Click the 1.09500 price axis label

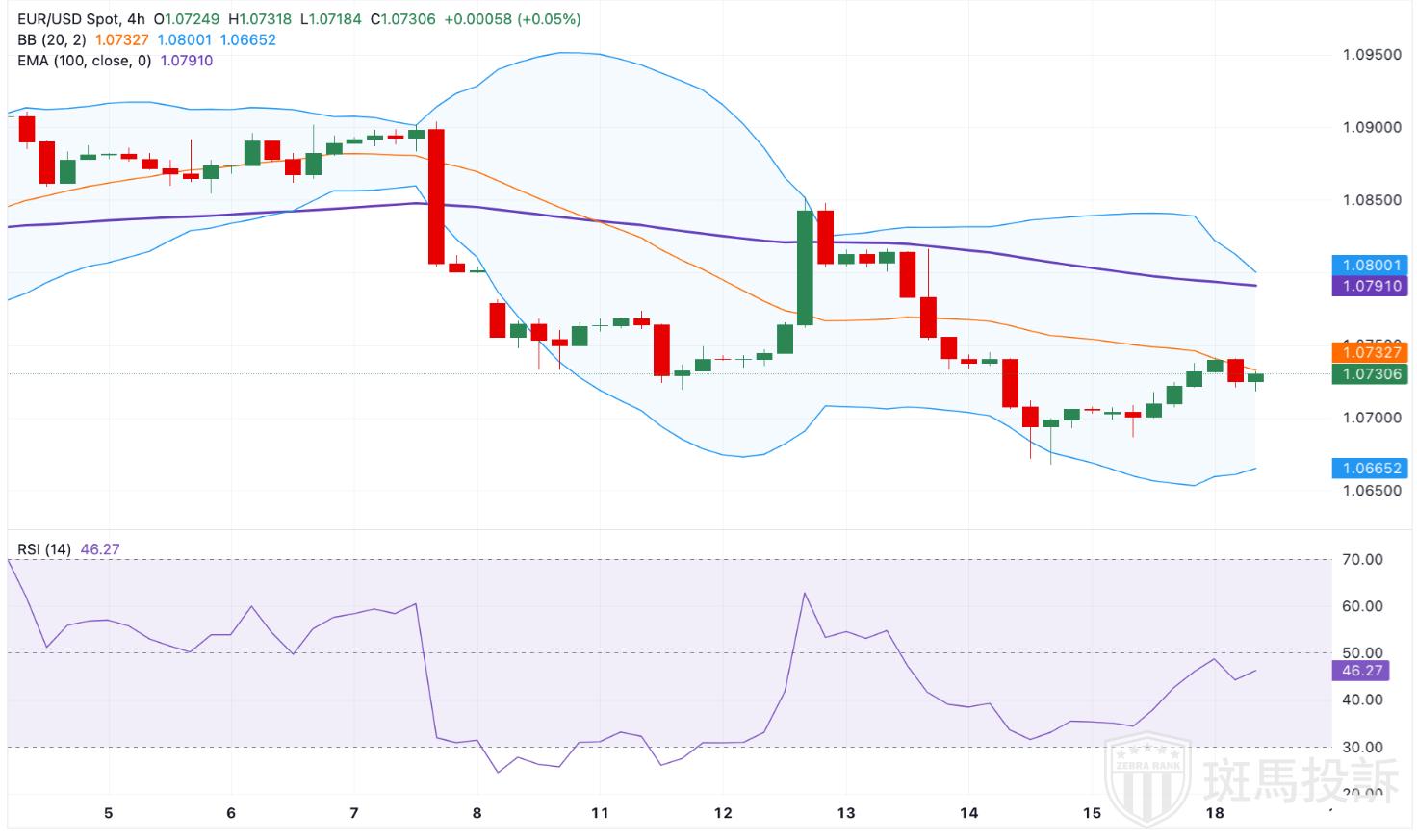click(1372, 55)
